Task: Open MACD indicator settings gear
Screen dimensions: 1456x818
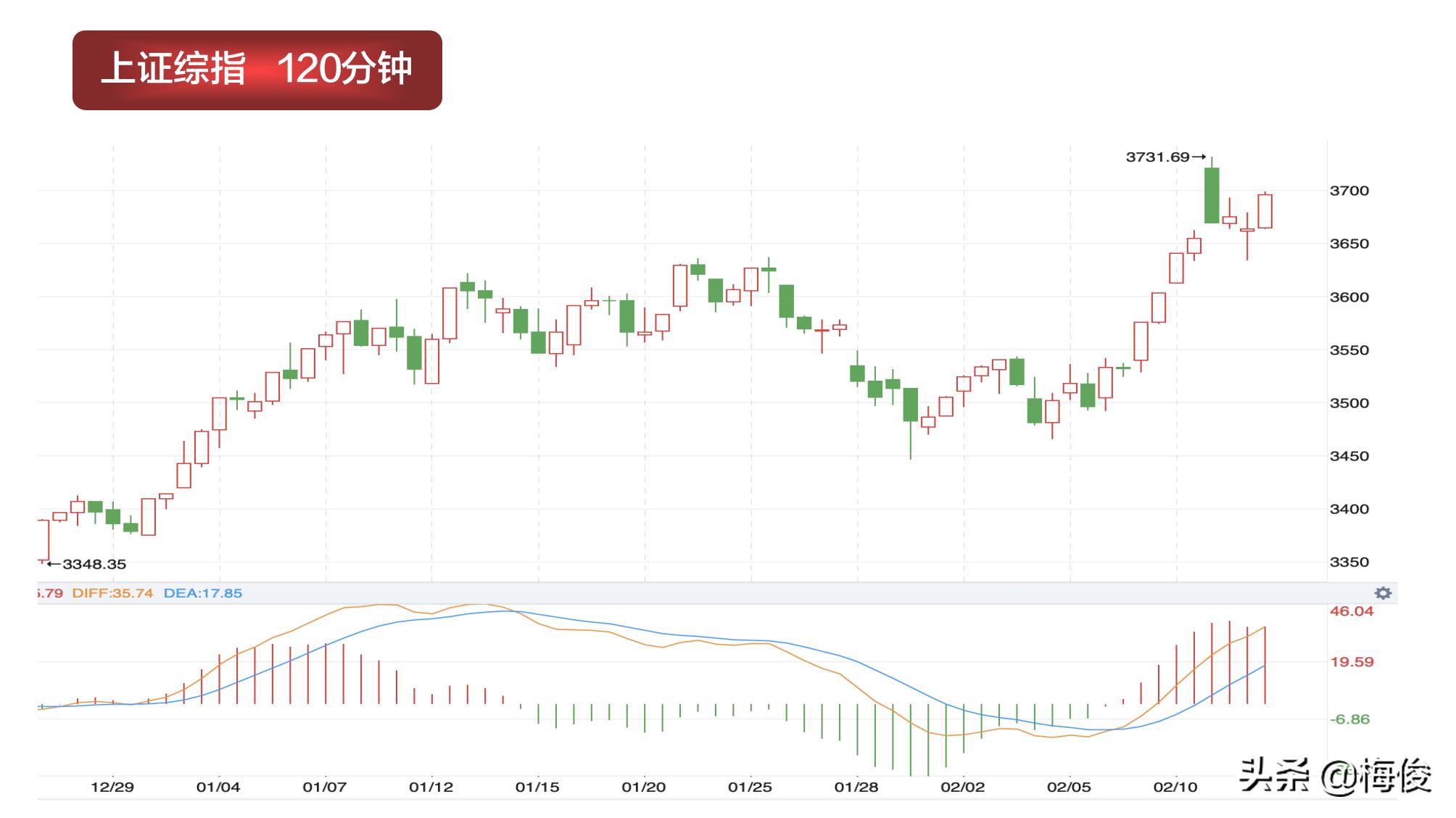Action: 1383,593
